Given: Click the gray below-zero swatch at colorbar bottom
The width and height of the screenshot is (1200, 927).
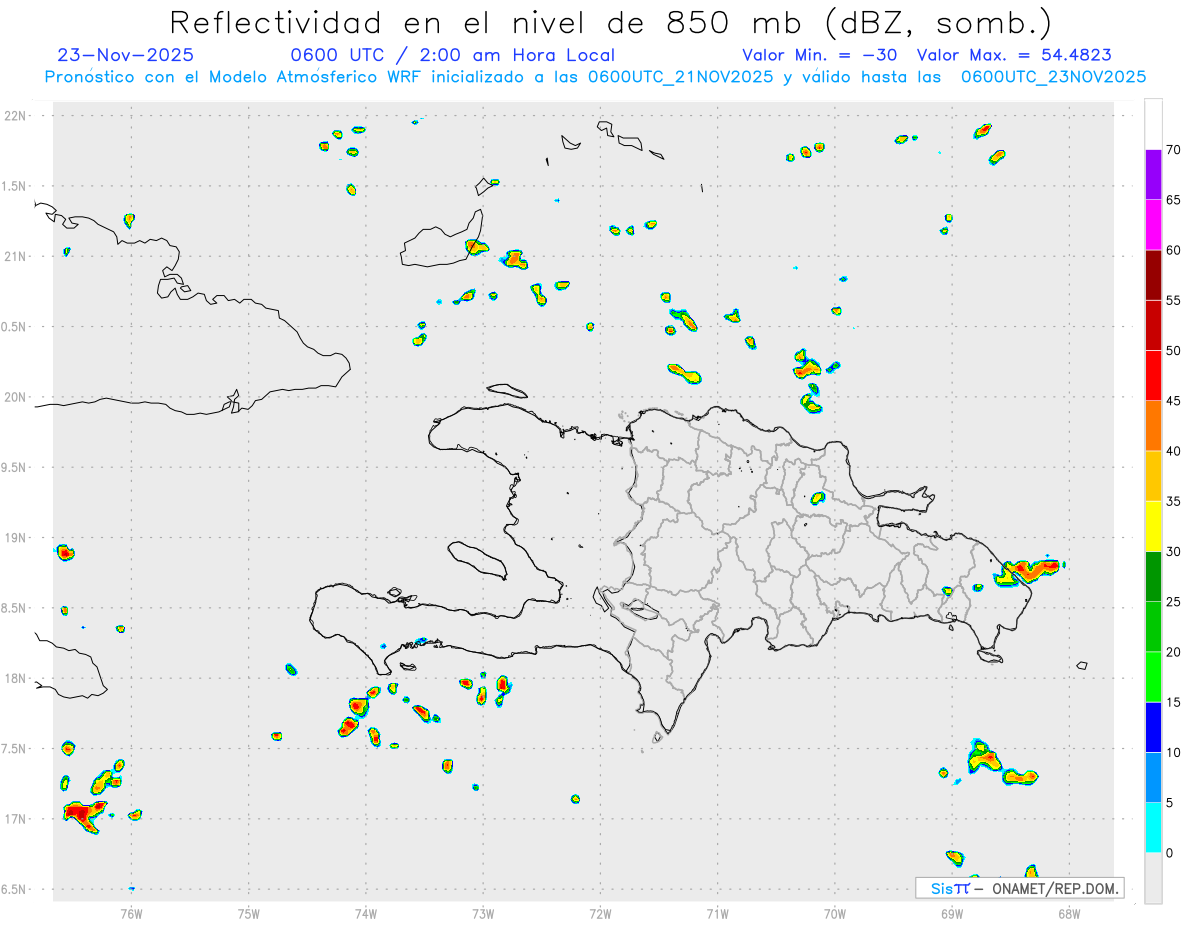Looking at the screenshot, I should (1153, 878).
